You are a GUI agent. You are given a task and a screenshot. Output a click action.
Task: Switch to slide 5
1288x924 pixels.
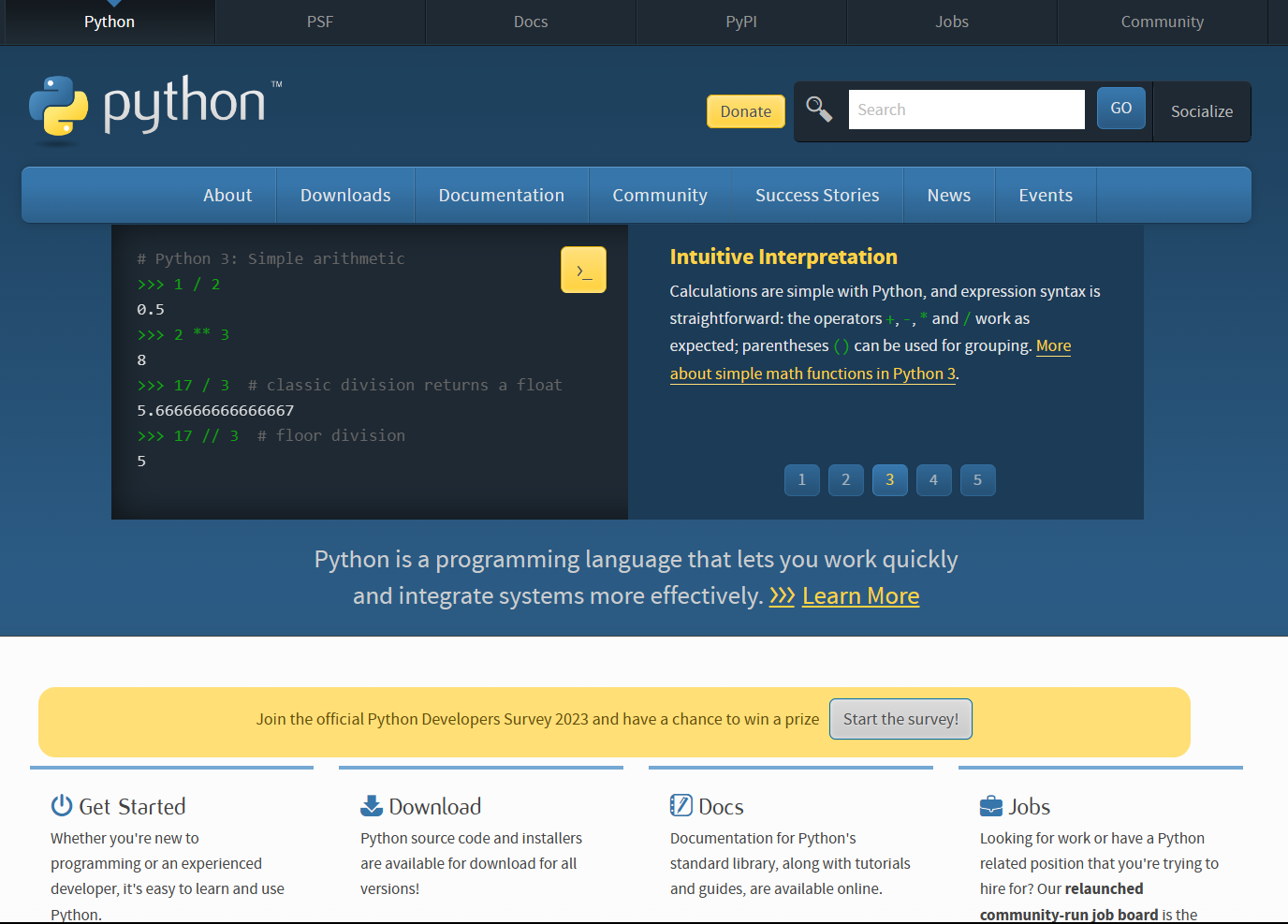(x=978, y=480)
